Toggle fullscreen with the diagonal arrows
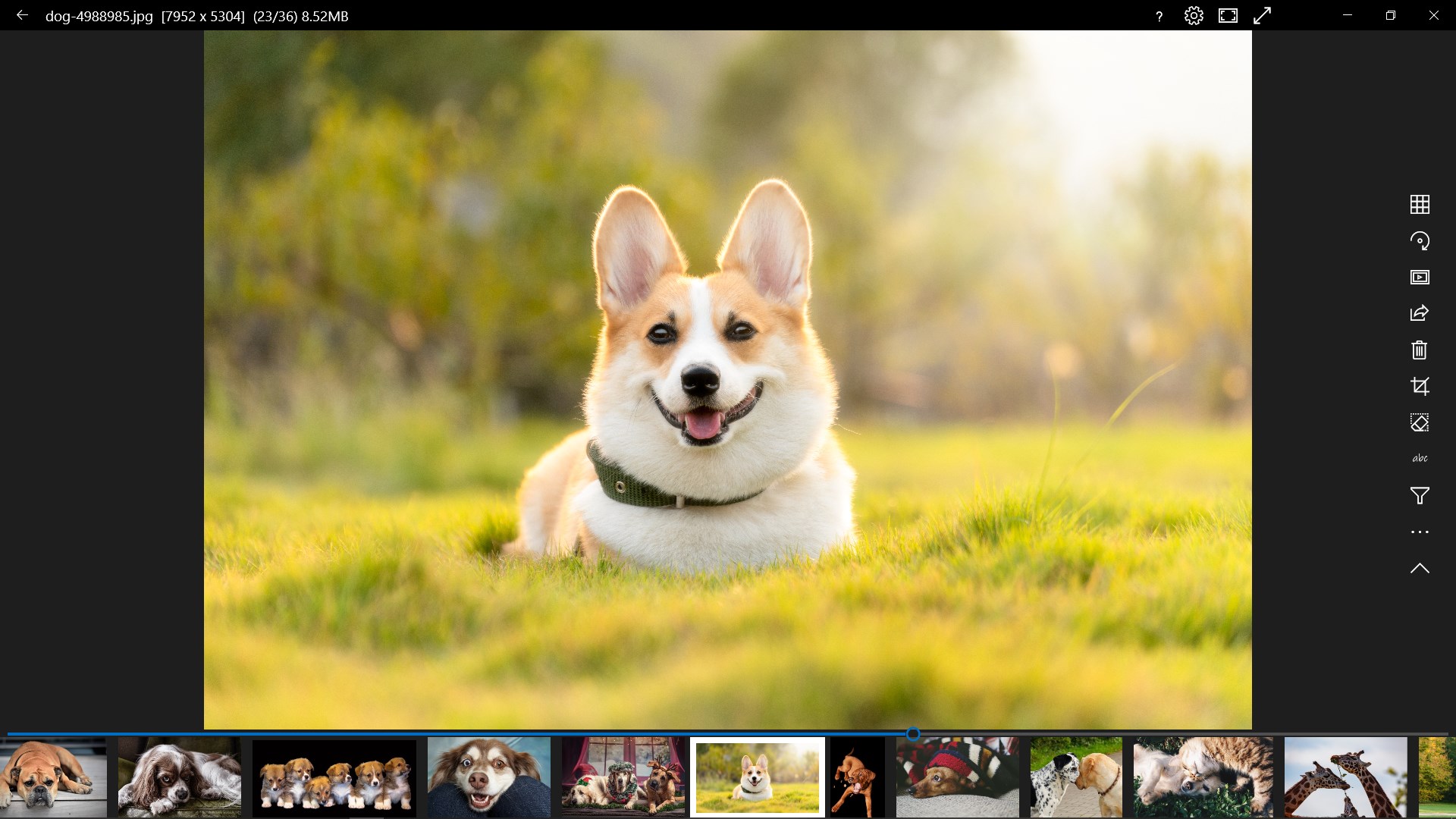Viewport: 1456px width, 819px height. (1263, 16)
